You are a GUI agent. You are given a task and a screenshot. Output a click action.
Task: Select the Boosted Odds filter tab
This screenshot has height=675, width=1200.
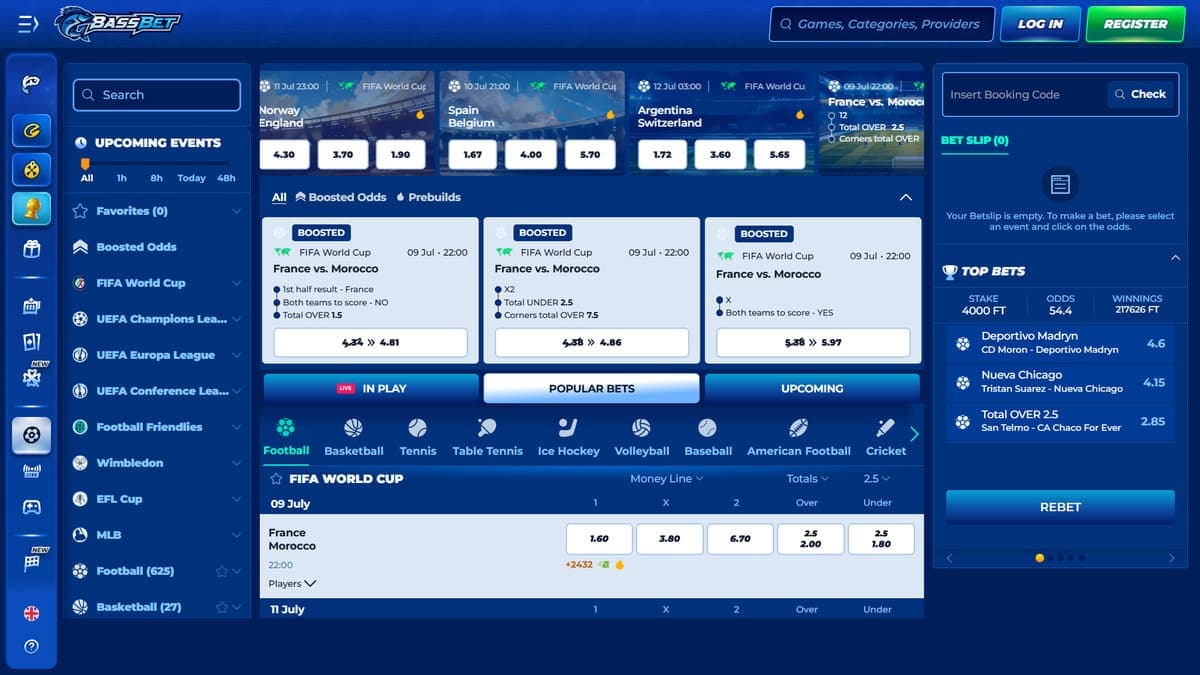341,197
